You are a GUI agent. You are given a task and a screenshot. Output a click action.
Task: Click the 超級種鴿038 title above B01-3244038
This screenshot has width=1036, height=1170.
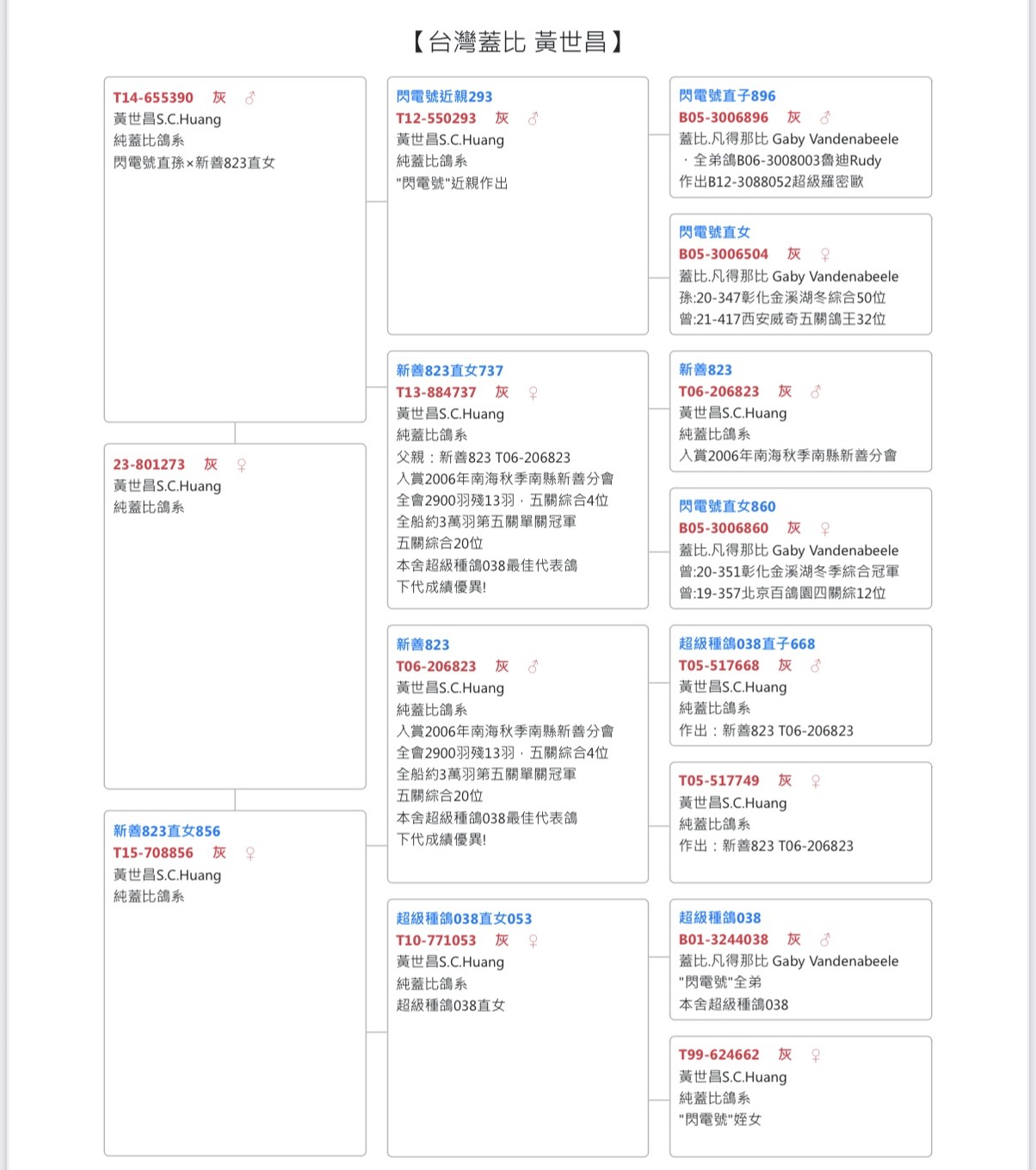point(719,918)
